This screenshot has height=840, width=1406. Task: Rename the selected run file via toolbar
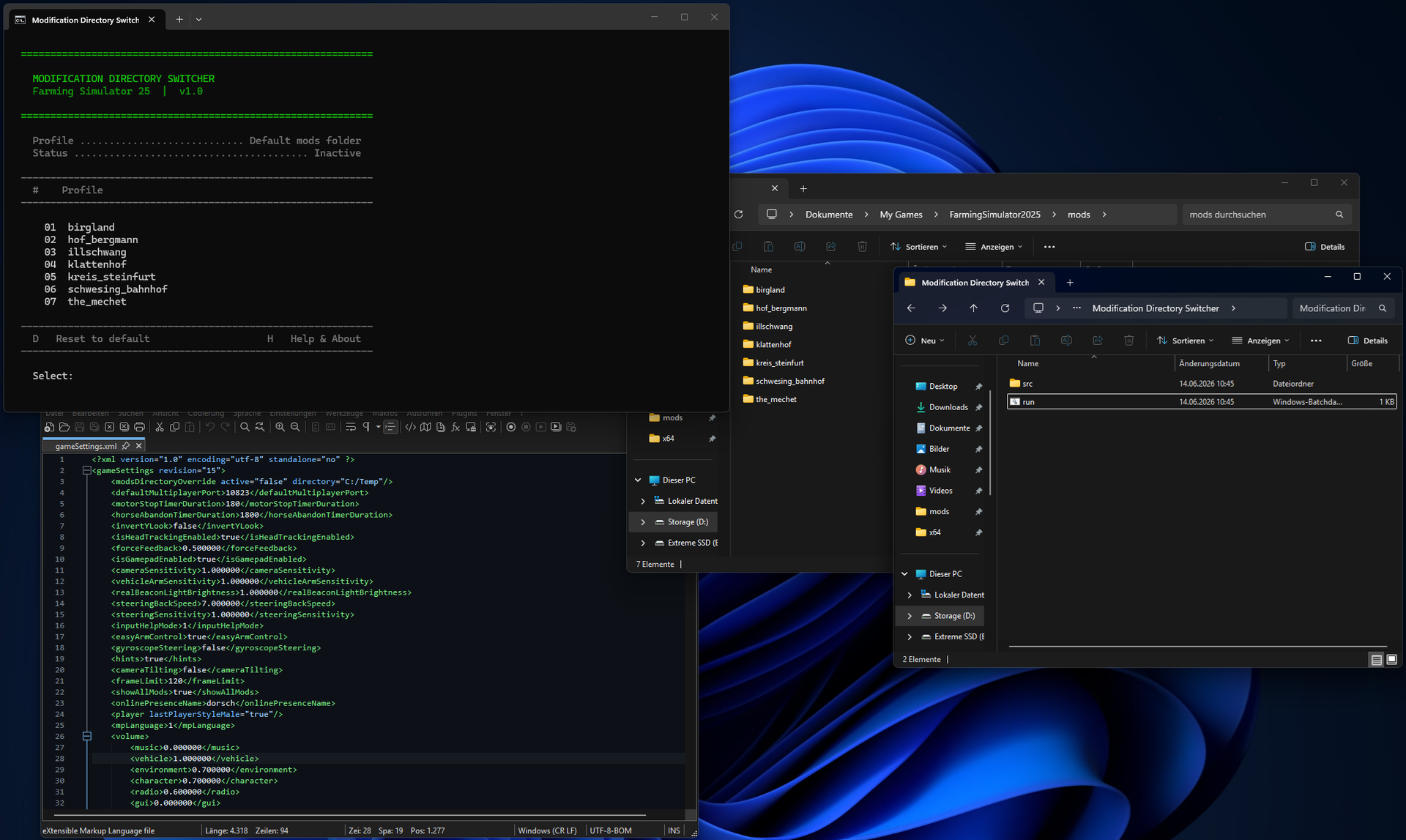[x=1066, y=341]
